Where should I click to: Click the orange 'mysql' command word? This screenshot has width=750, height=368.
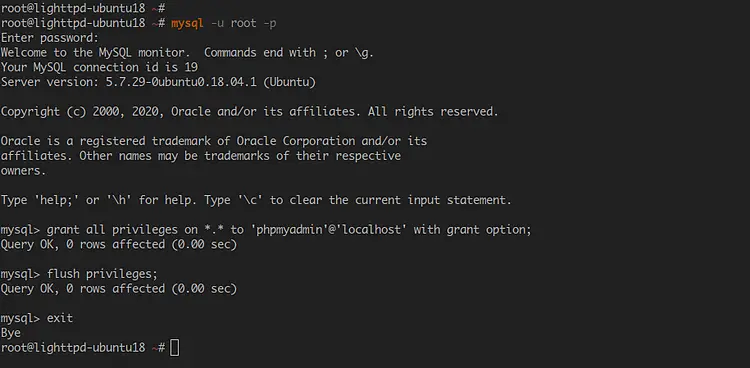pyautogui.click(x=188, y=23)
